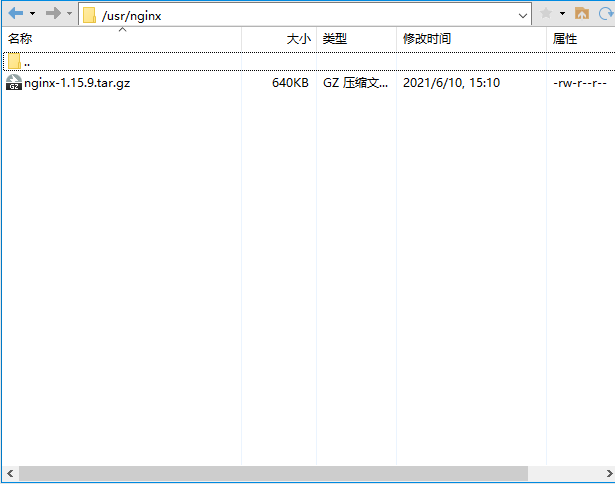Select the parent folder '..' row
The height and width of the screenshot is (484, 615).
coord(309,62)
